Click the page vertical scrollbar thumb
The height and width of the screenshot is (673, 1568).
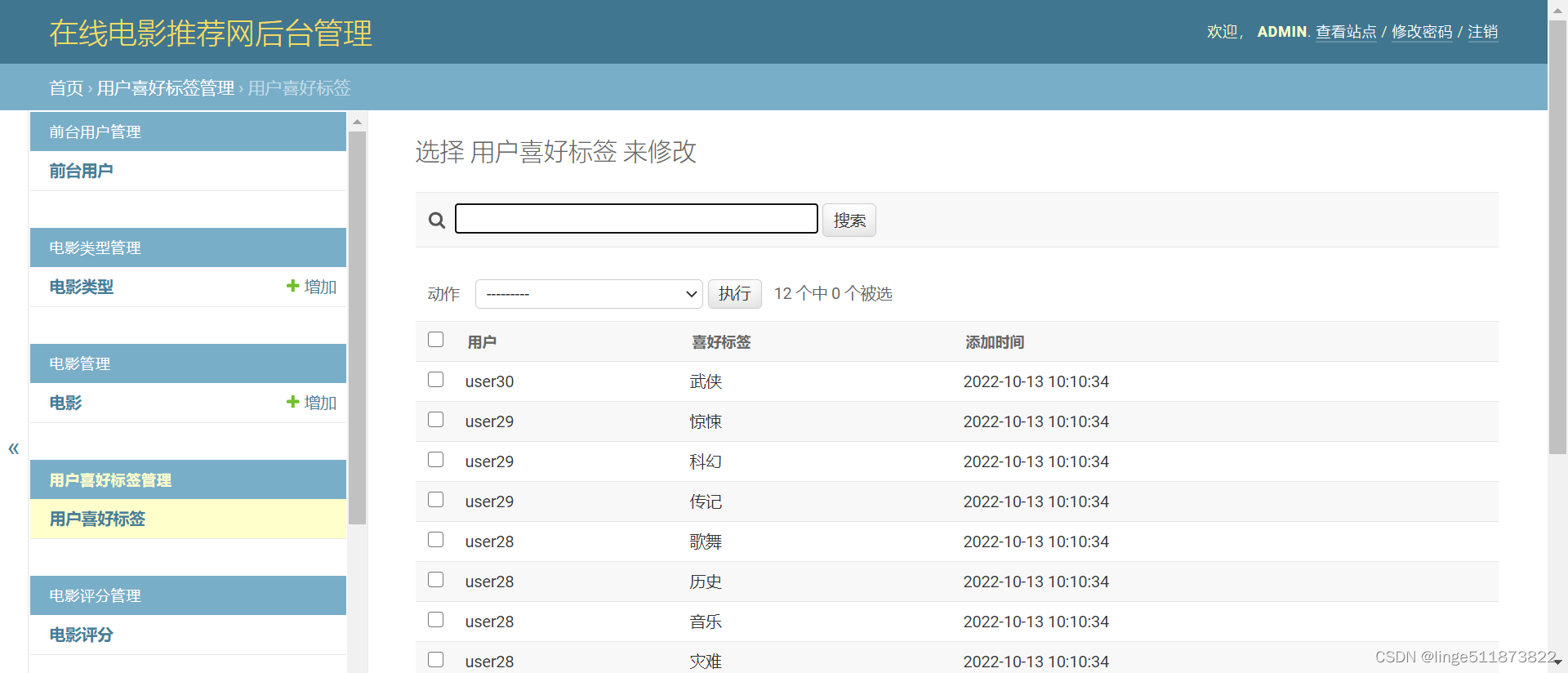1557,237
